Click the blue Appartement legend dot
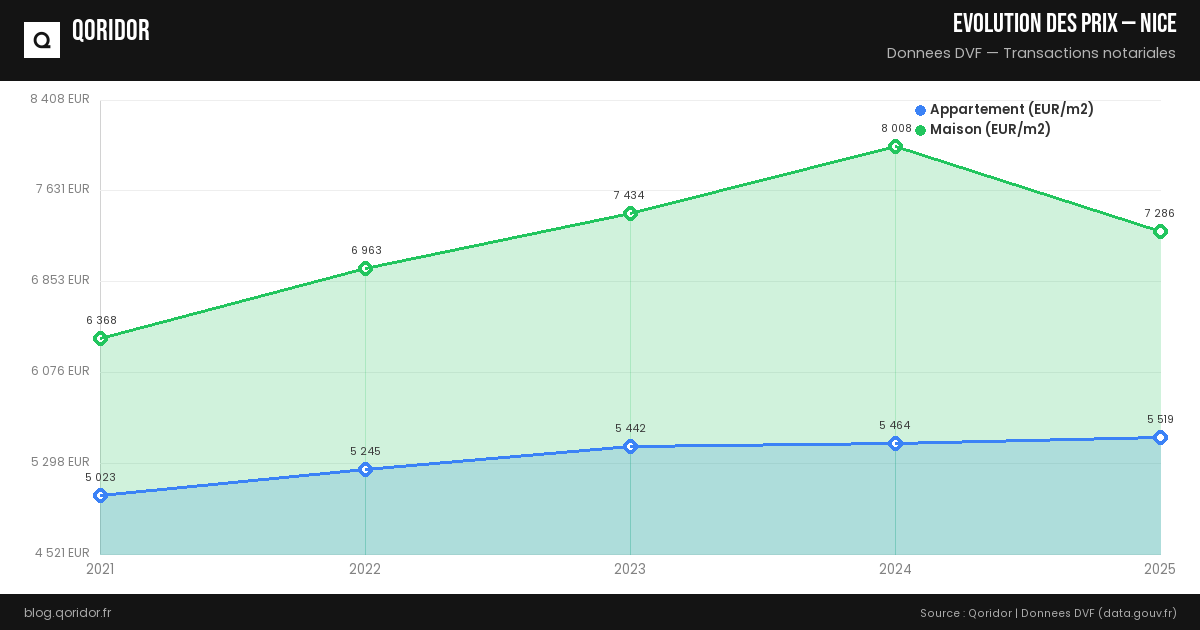Image resolution: width=1200 pixels, height=630 pixels. point(920,110)
